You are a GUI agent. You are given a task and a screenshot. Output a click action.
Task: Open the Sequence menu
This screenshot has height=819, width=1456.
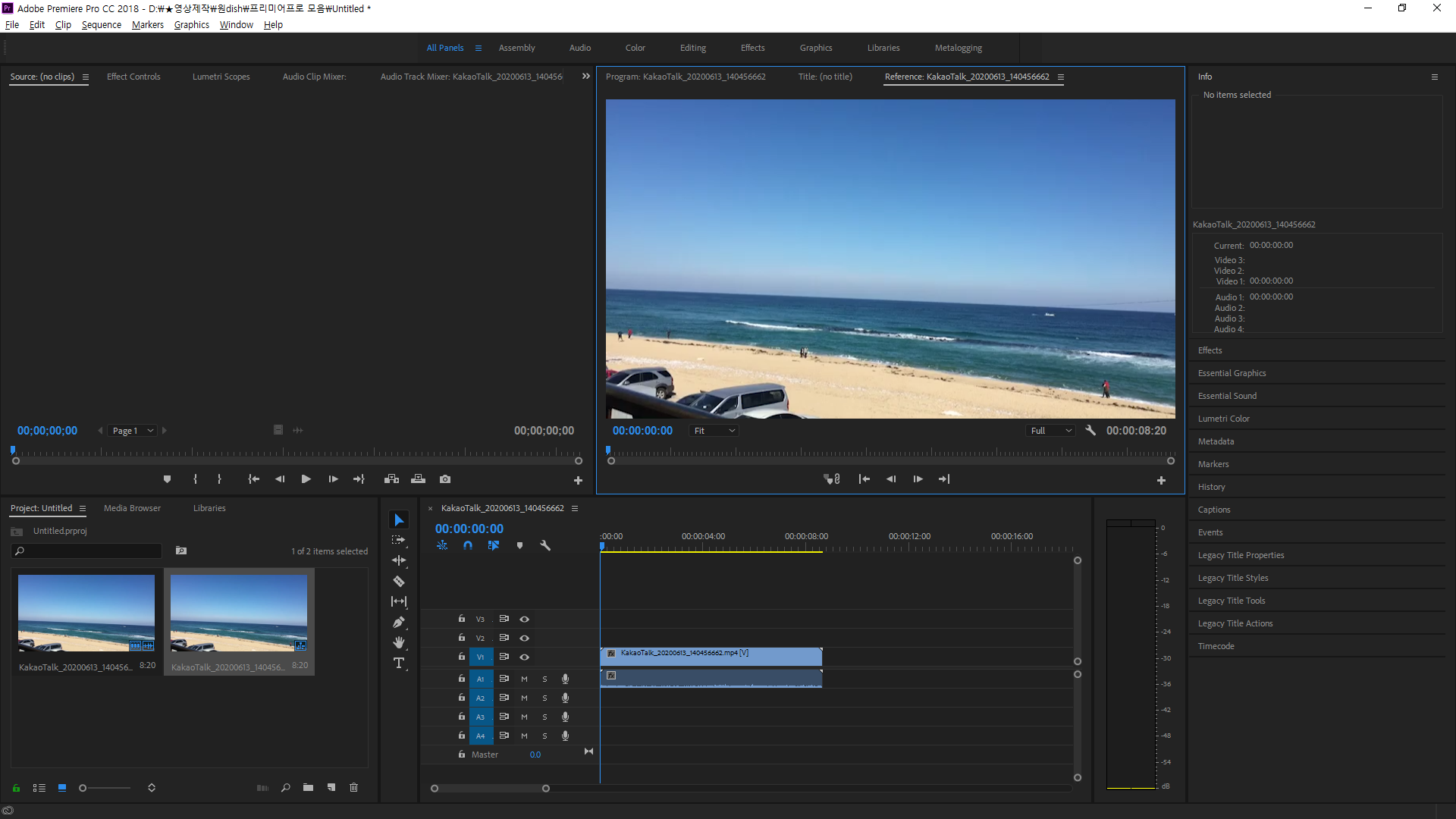coord(101,25)
